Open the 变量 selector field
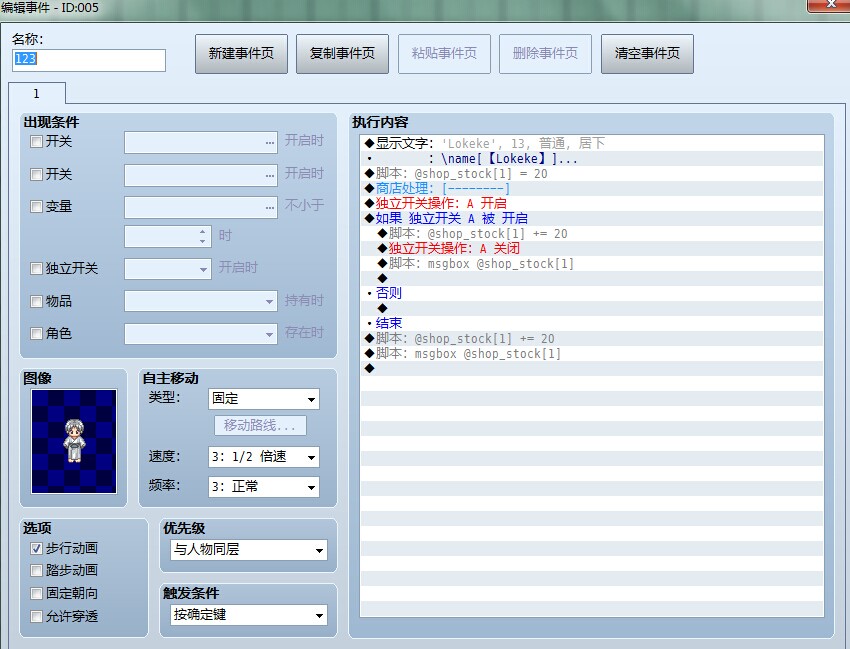850x649 pixels. (201, 208)
